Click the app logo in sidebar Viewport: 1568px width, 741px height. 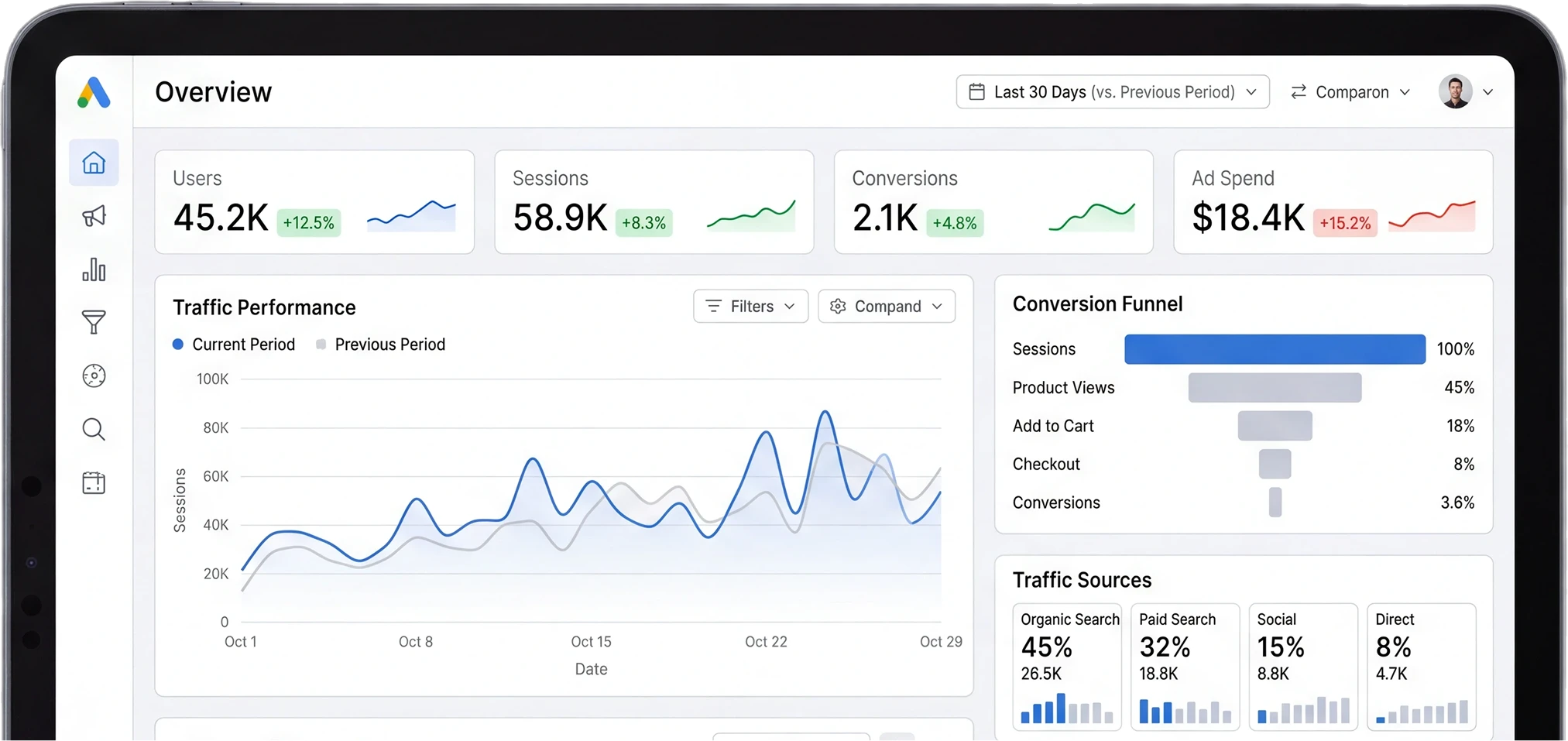(94, 92)
